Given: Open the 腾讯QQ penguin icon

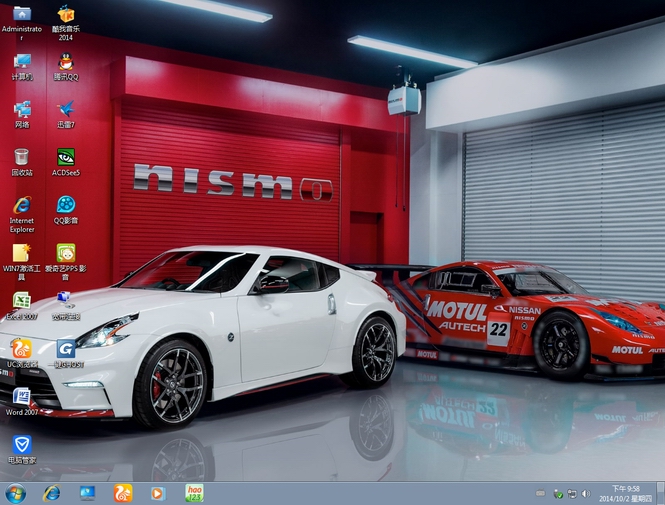Looking at the screenshot, I should pos(66,67).
